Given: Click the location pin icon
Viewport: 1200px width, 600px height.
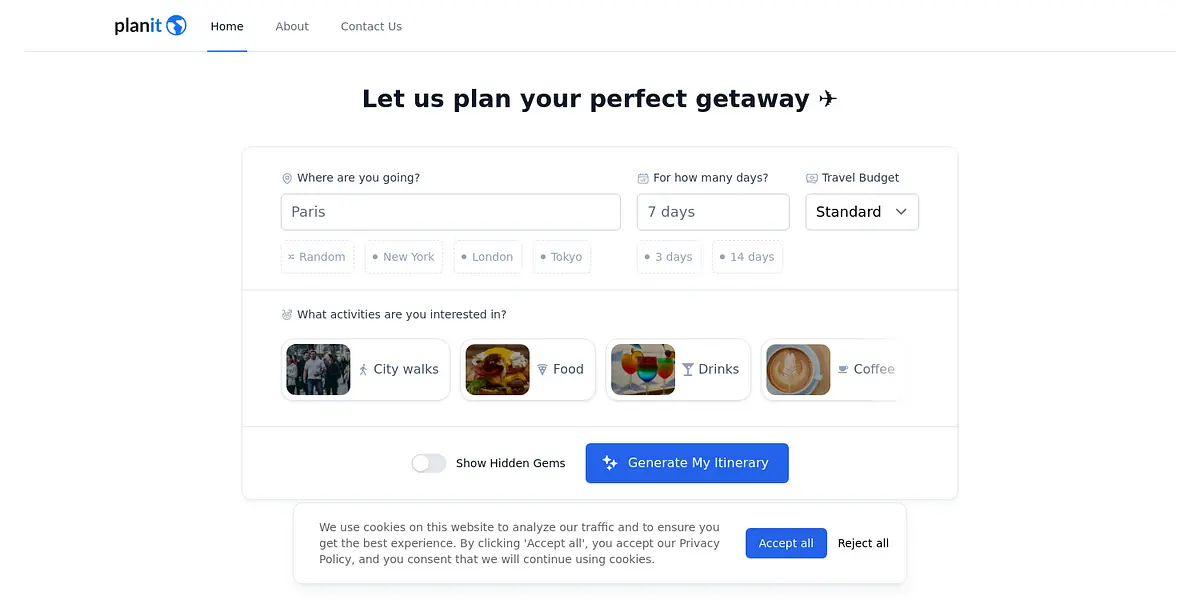Looking at the screenshot, I should click(x=287, y=178).
